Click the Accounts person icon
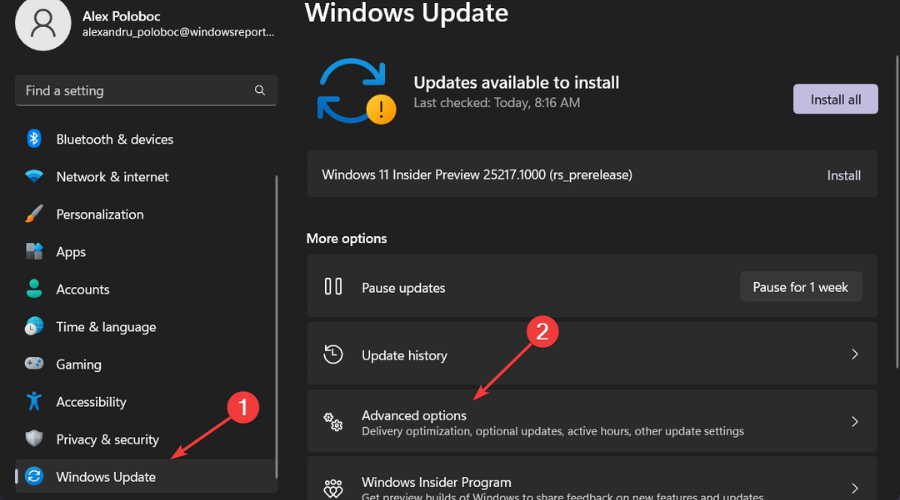The width and height of the screenshot is (900, 500). (34, 289)
